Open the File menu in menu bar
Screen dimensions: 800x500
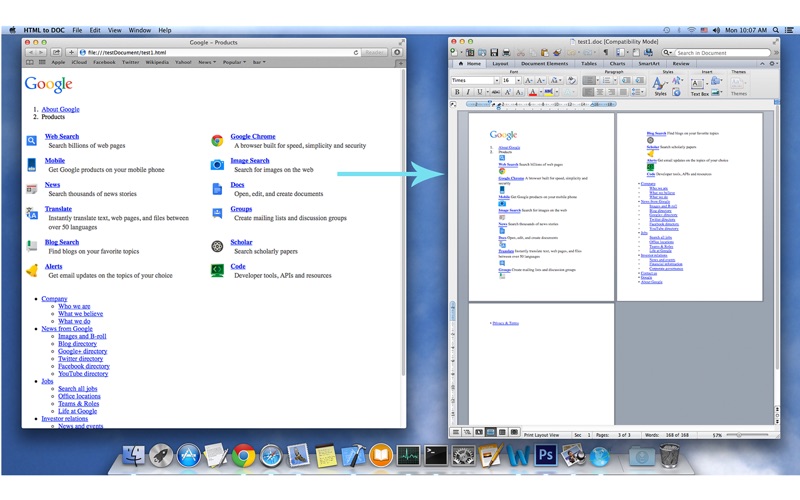coord(77,30)
